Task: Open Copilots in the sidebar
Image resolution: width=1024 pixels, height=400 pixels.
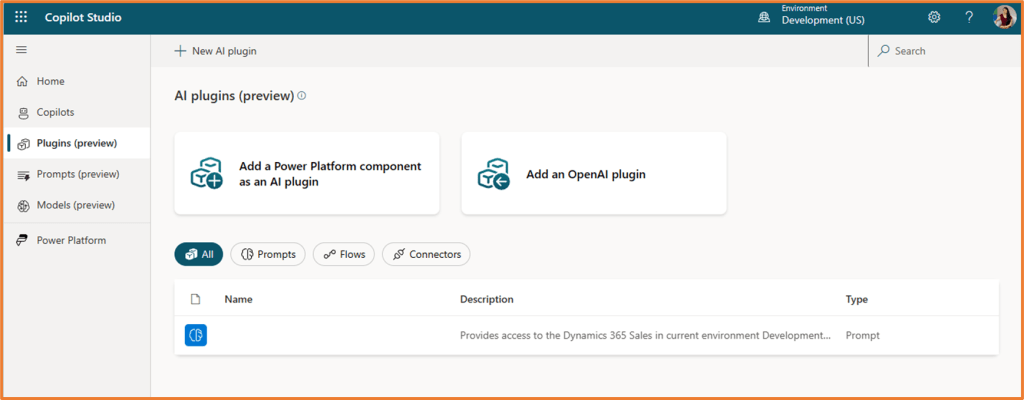Action: click(55, 112)
